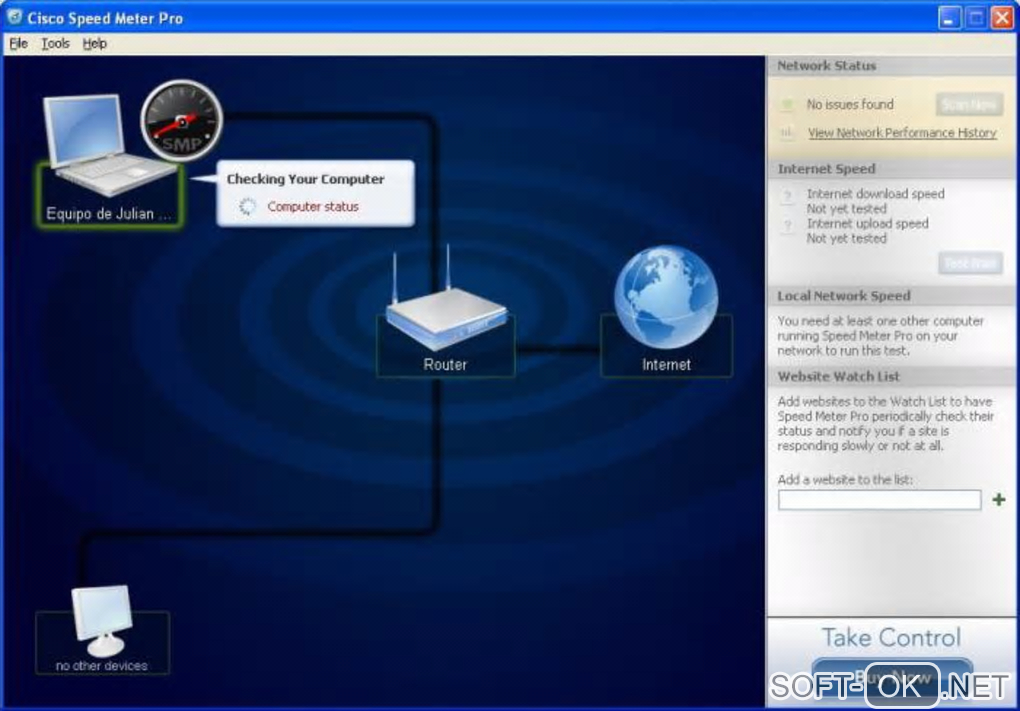Click the No issues found status icon

(787, 104)
